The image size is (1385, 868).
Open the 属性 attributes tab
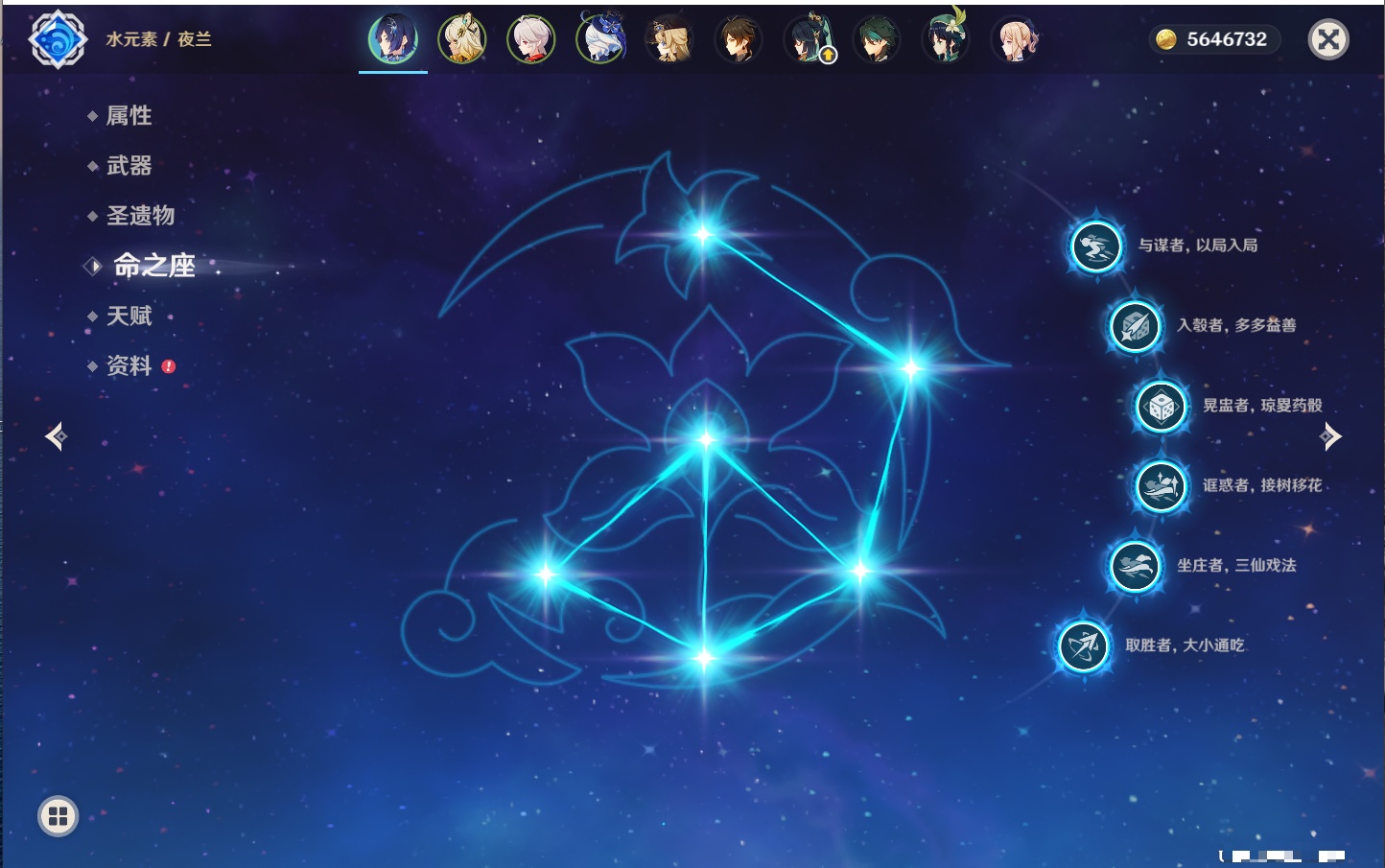(x=129, y=116)
